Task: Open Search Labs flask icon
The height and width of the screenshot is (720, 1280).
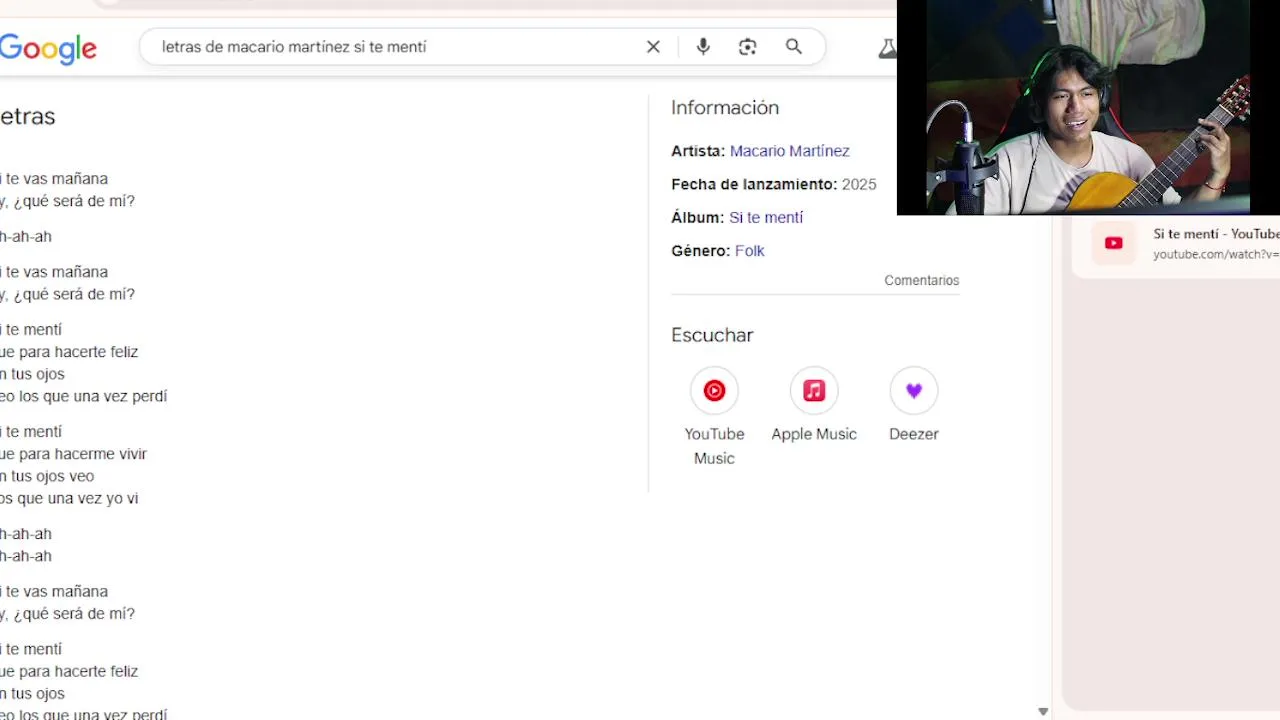Action: 887,47
